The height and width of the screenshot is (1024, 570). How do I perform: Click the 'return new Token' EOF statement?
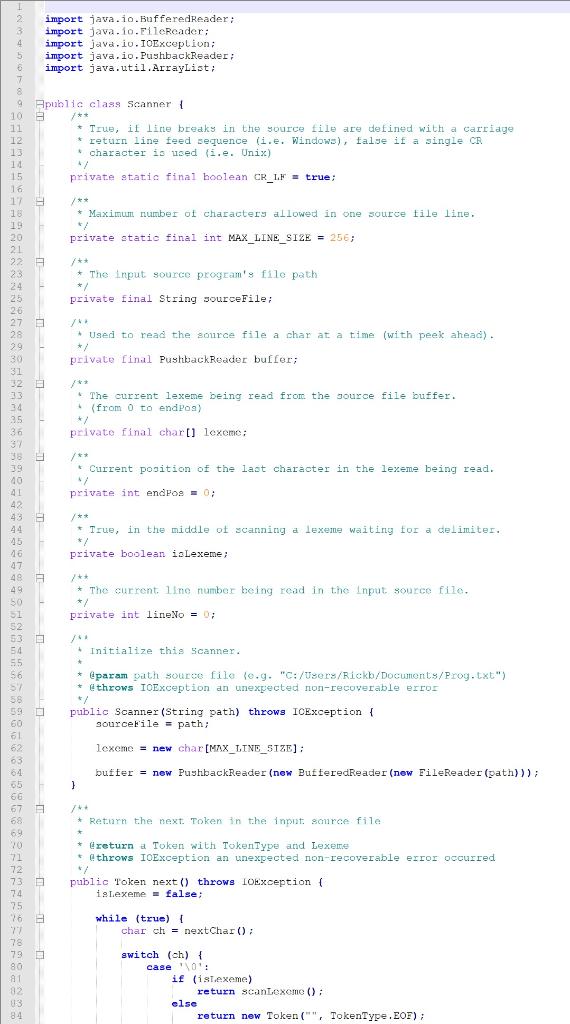[x=311, y=1016]
